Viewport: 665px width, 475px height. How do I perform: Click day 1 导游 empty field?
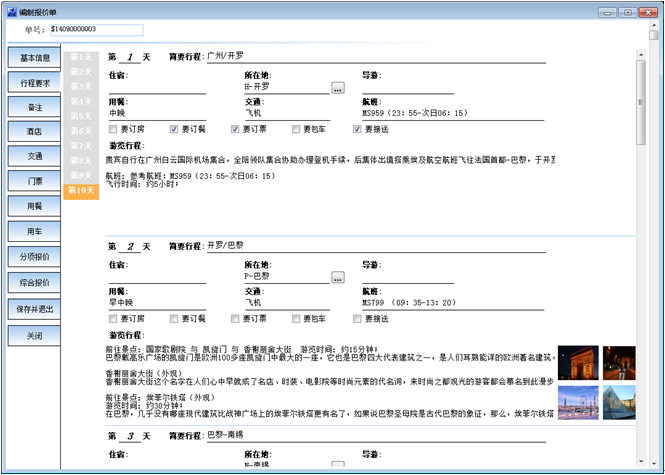tap(408, 87)
